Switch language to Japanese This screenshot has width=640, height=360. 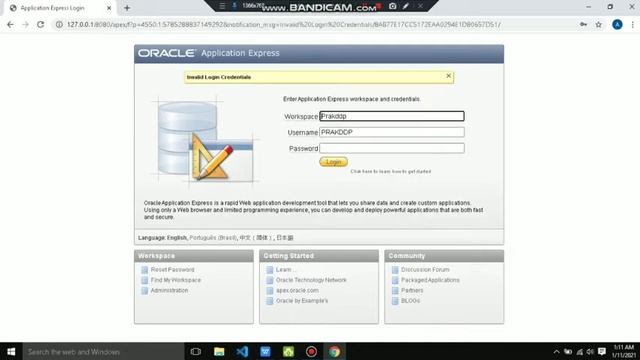coord(285,238)
